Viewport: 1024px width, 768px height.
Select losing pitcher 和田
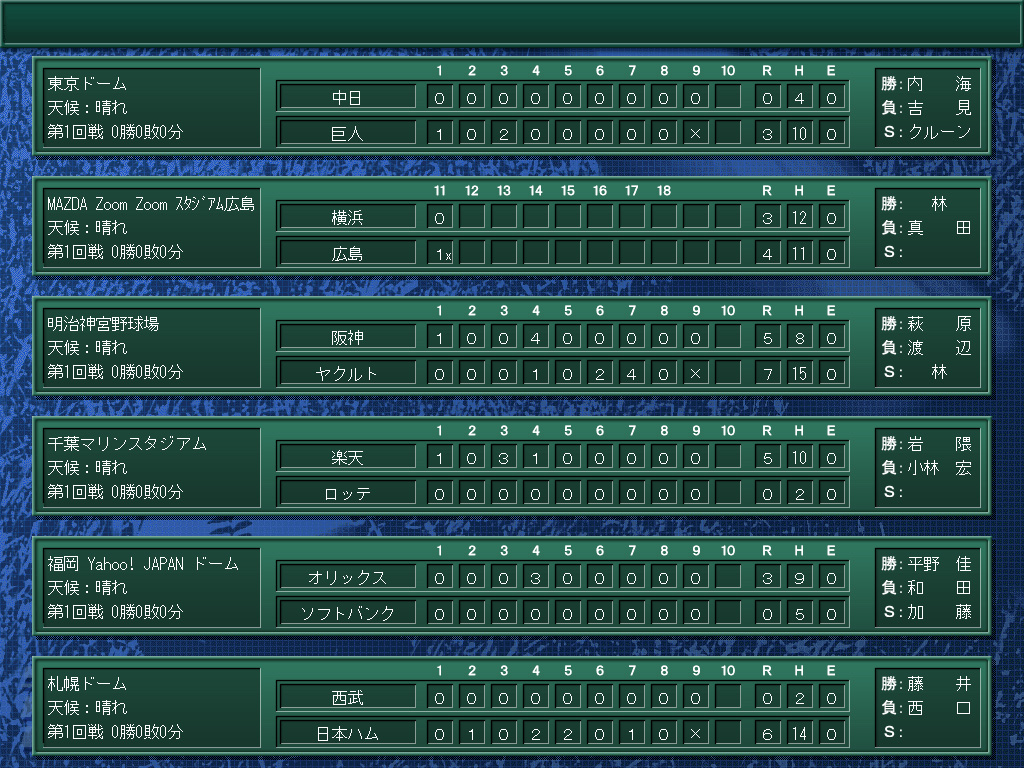pyautogui.click(x=939, y=588)
